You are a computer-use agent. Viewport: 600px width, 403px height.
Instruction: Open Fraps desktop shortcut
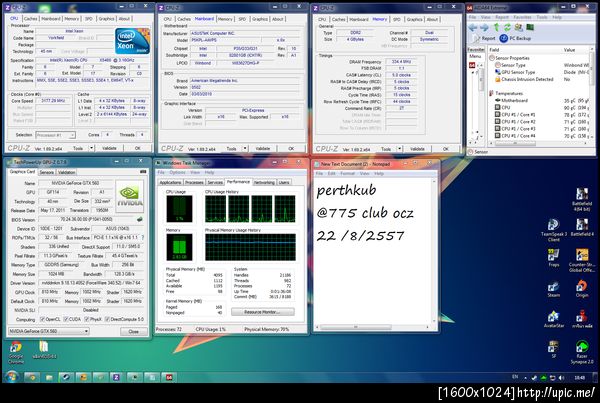(x=553, y=258)
